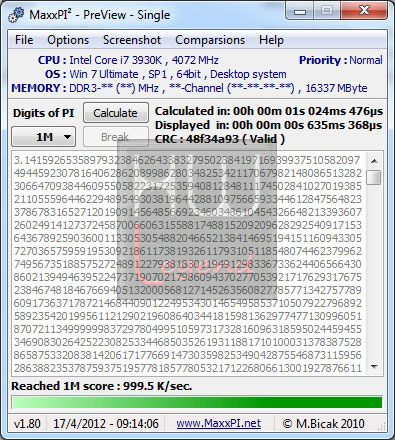Click the Calculate button
This screenshot has height=440, width=395.
point(115,113)
